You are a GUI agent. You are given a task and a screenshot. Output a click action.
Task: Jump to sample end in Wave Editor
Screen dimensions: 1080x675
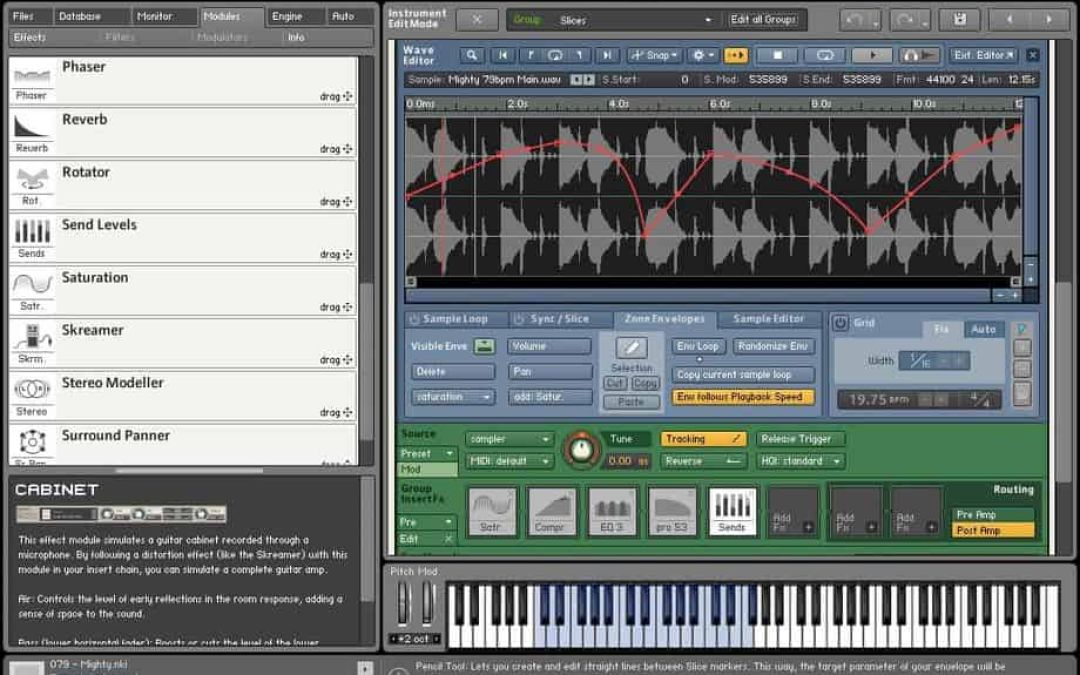pos(607,55)
